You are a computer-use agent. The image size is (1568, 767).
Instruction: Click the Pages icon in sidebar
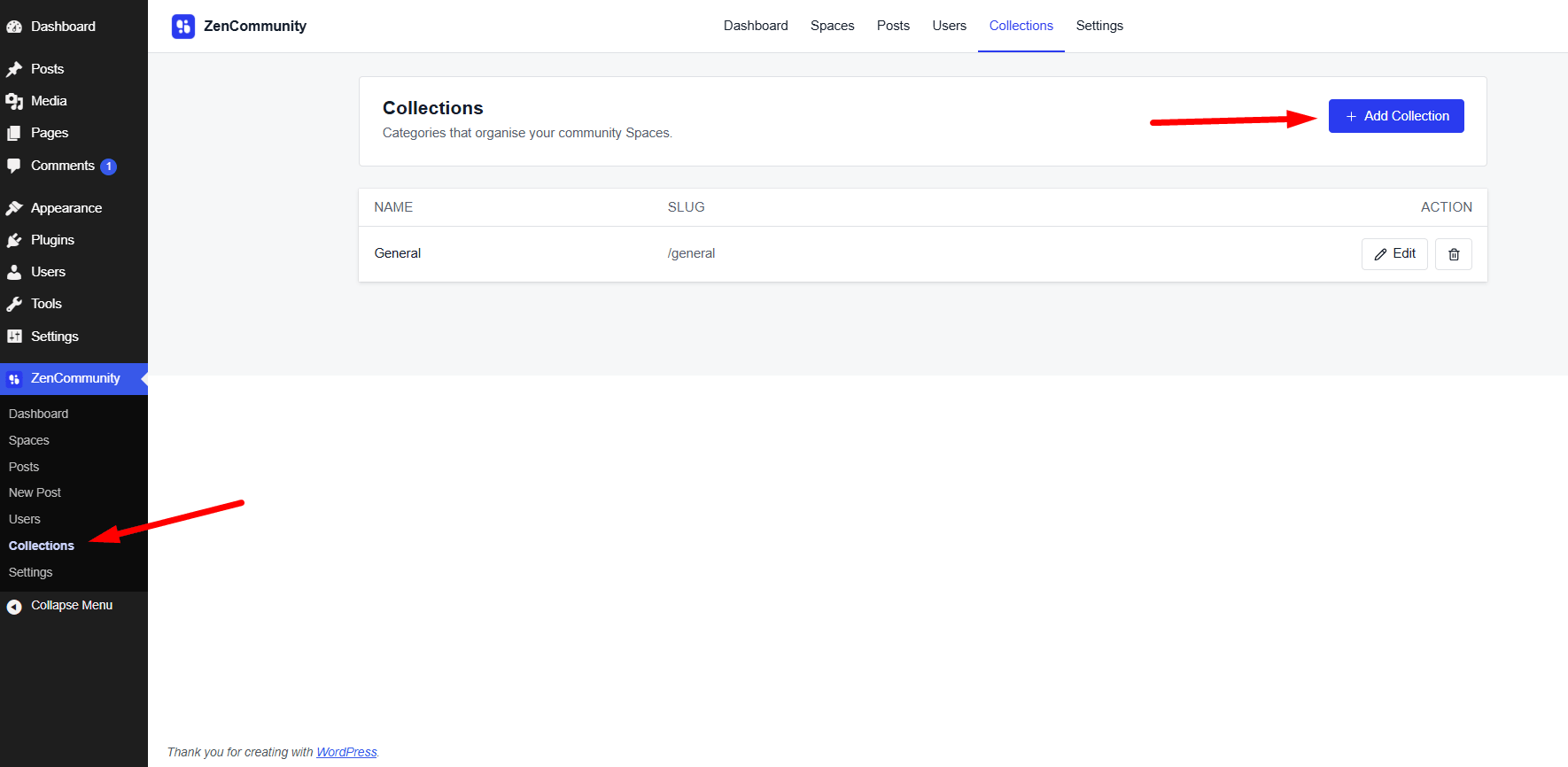pyautogui.click(x=14, y=133)
